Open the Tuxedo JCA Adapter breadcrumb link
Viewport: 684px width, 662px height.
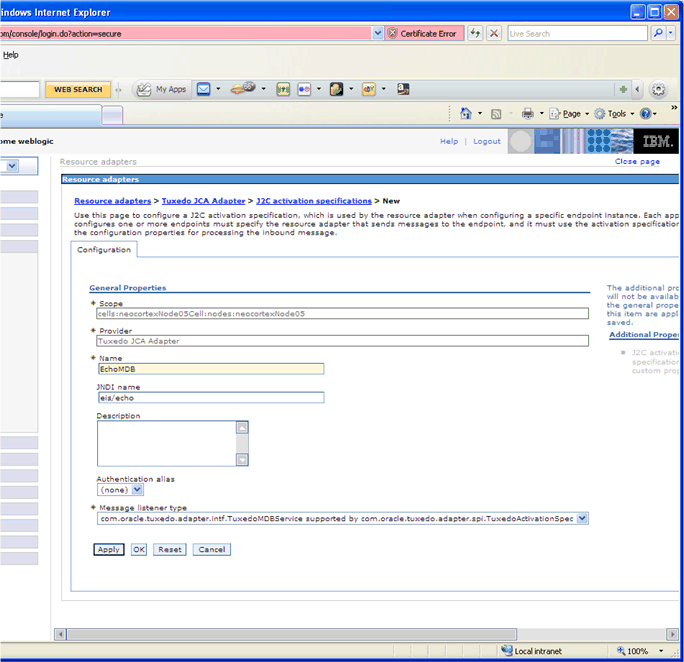tap(203, 201)
